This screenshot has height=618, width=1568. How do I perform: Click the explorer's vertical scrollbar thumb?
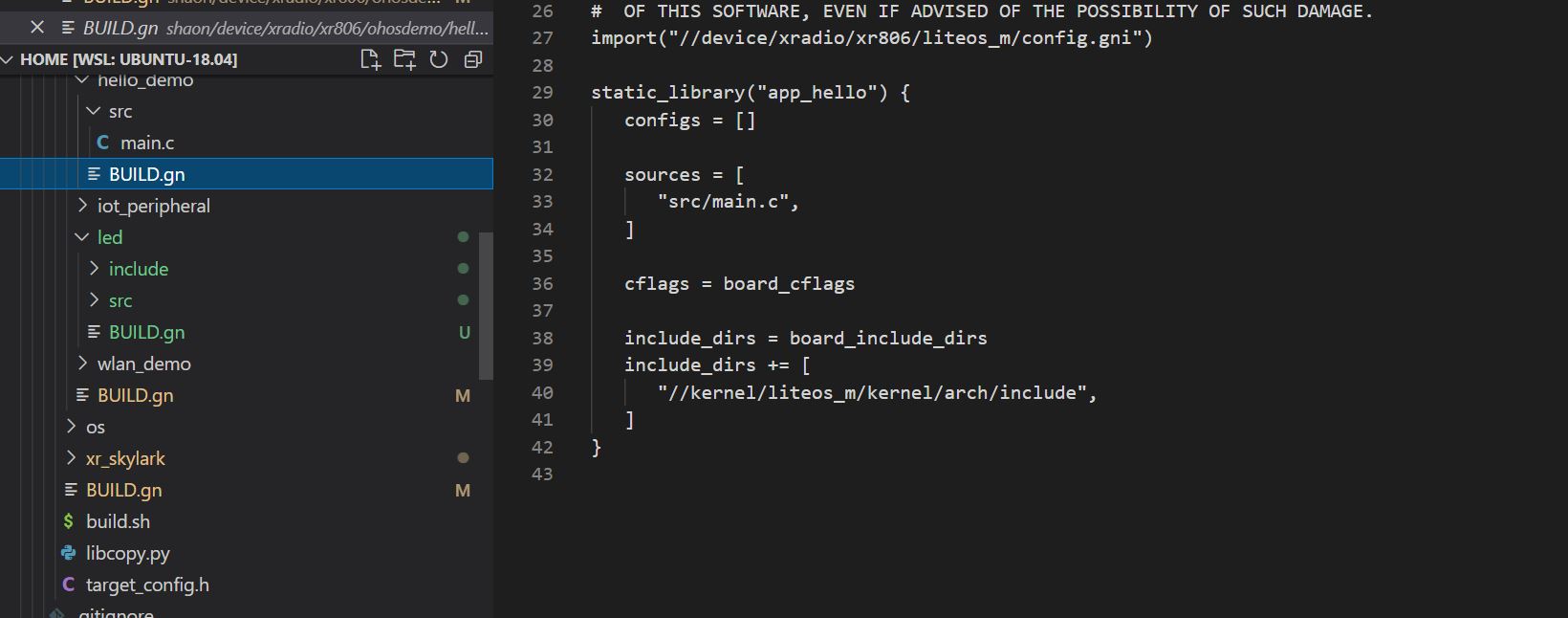pos(486,306)
